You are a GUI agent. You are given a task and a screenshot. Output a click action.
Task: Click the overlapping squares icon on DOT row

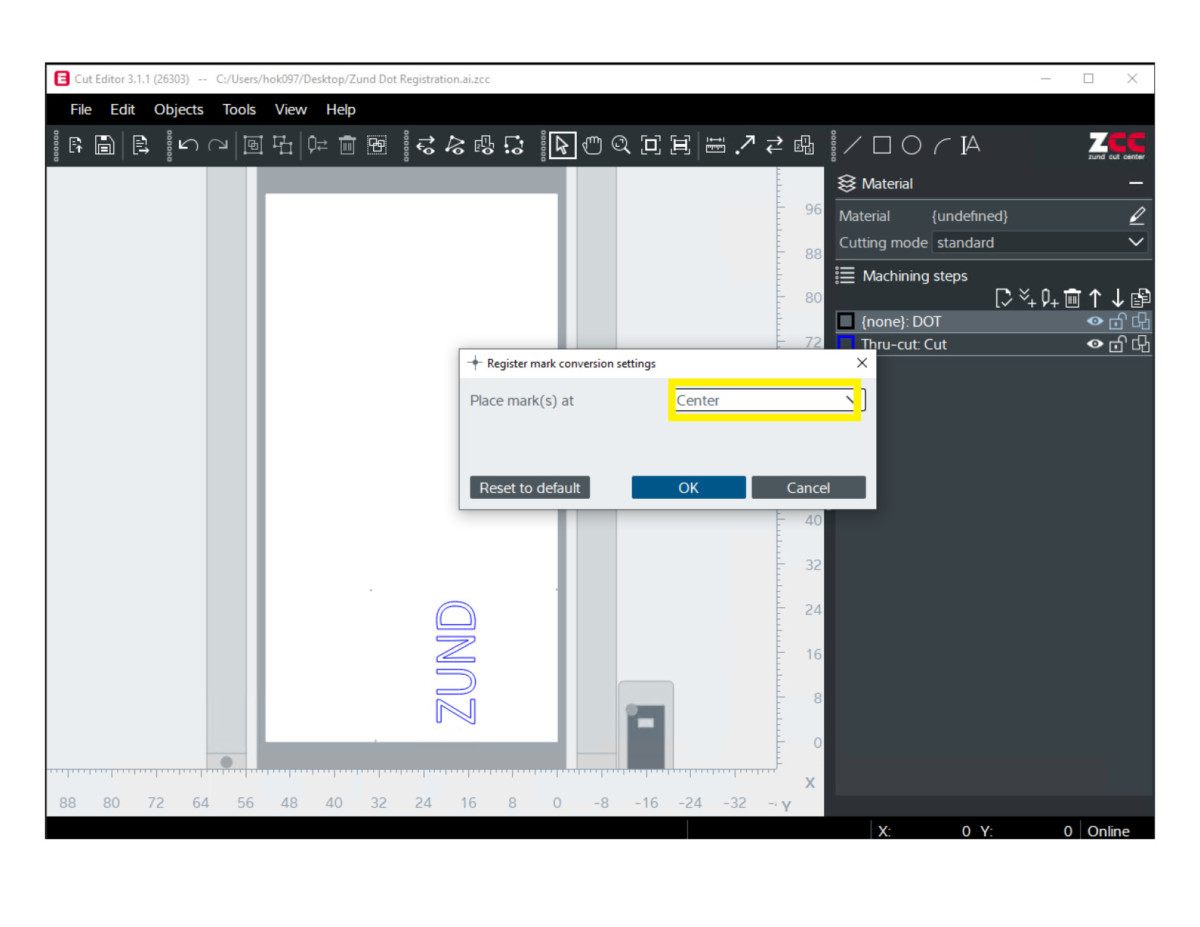click(x=1141, y=322)
